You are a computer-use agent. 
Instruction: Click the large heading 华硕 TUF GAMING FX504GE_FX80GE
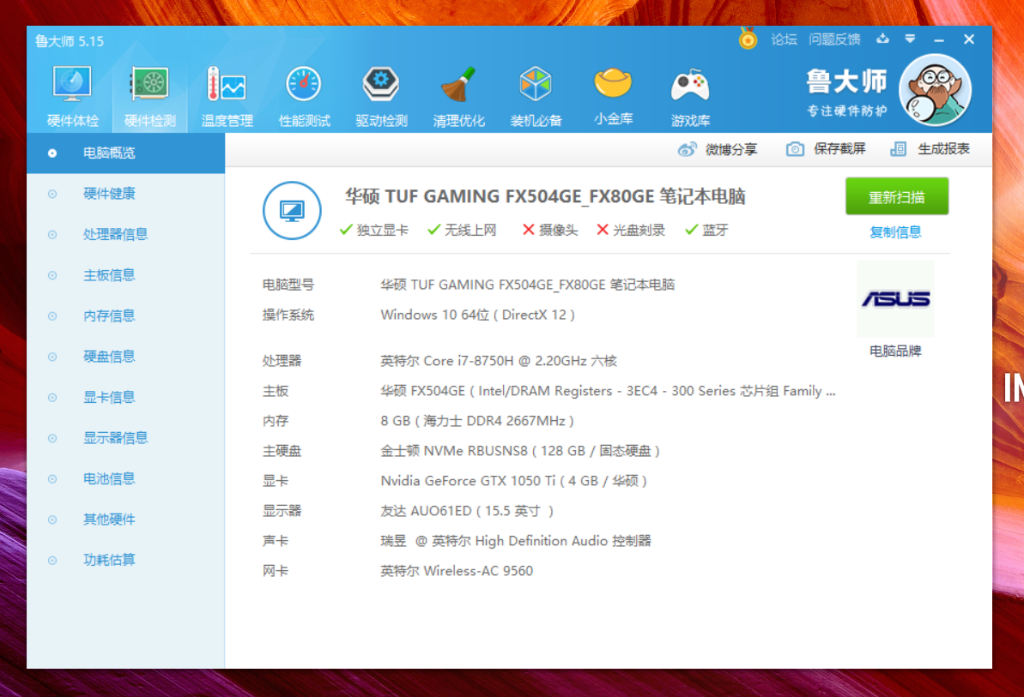point(545,197)
